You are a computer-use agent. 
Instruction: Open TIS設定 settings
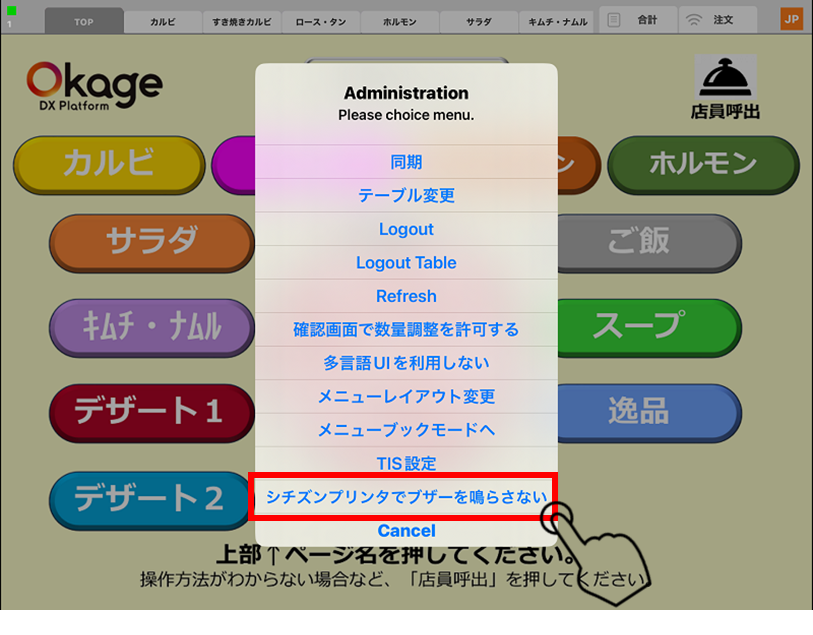(406, 463)
